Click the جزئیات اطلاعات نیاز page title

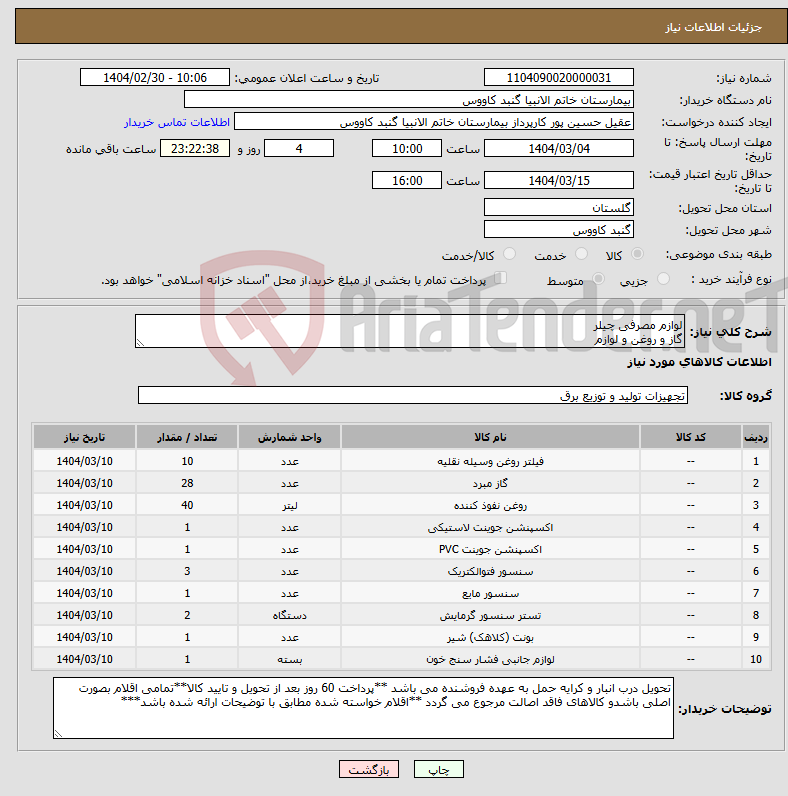[713, 27]
